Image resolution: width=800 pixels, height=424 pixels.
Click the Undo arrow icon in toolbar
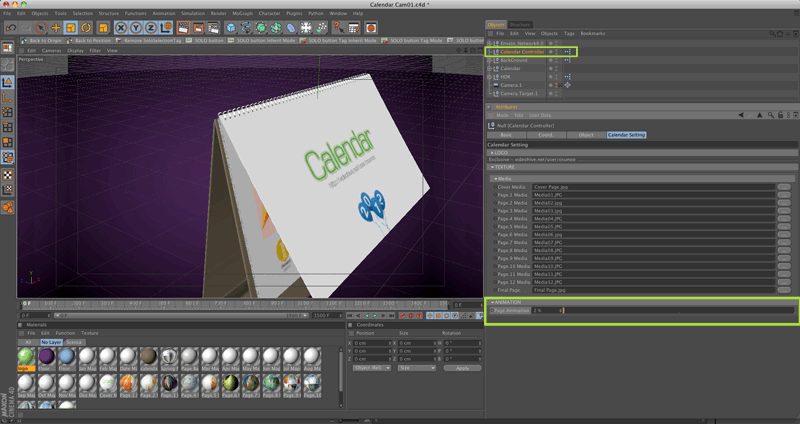9,27
